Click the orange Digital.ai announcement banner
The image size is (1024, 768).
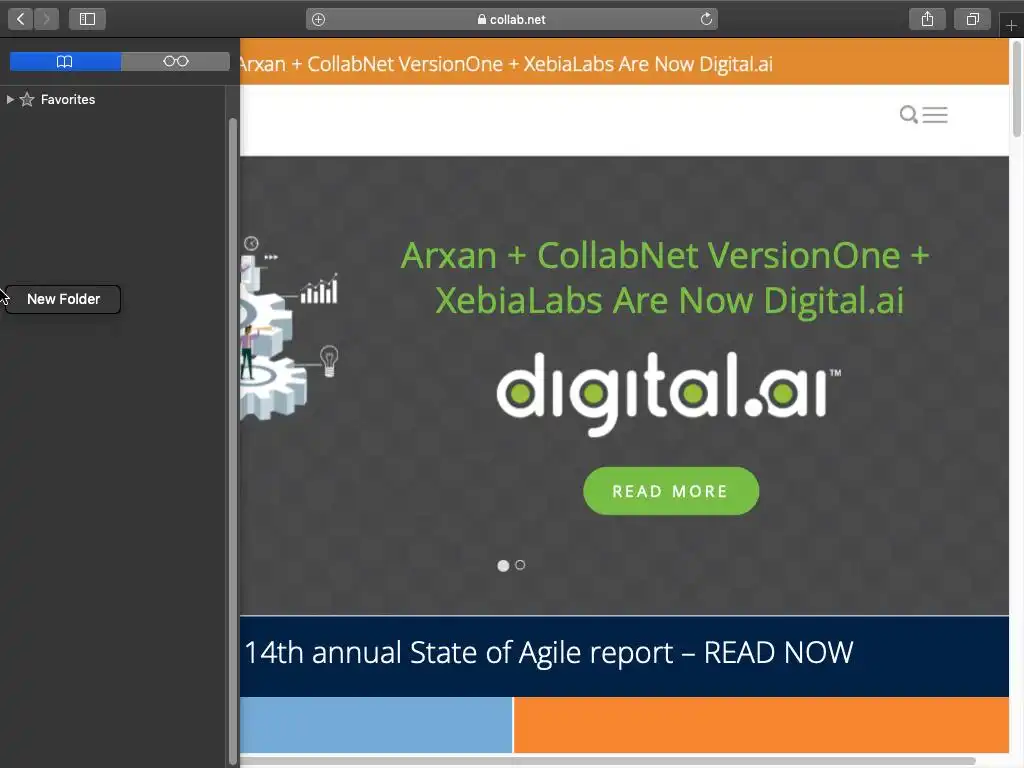click(x=624, y=61)
